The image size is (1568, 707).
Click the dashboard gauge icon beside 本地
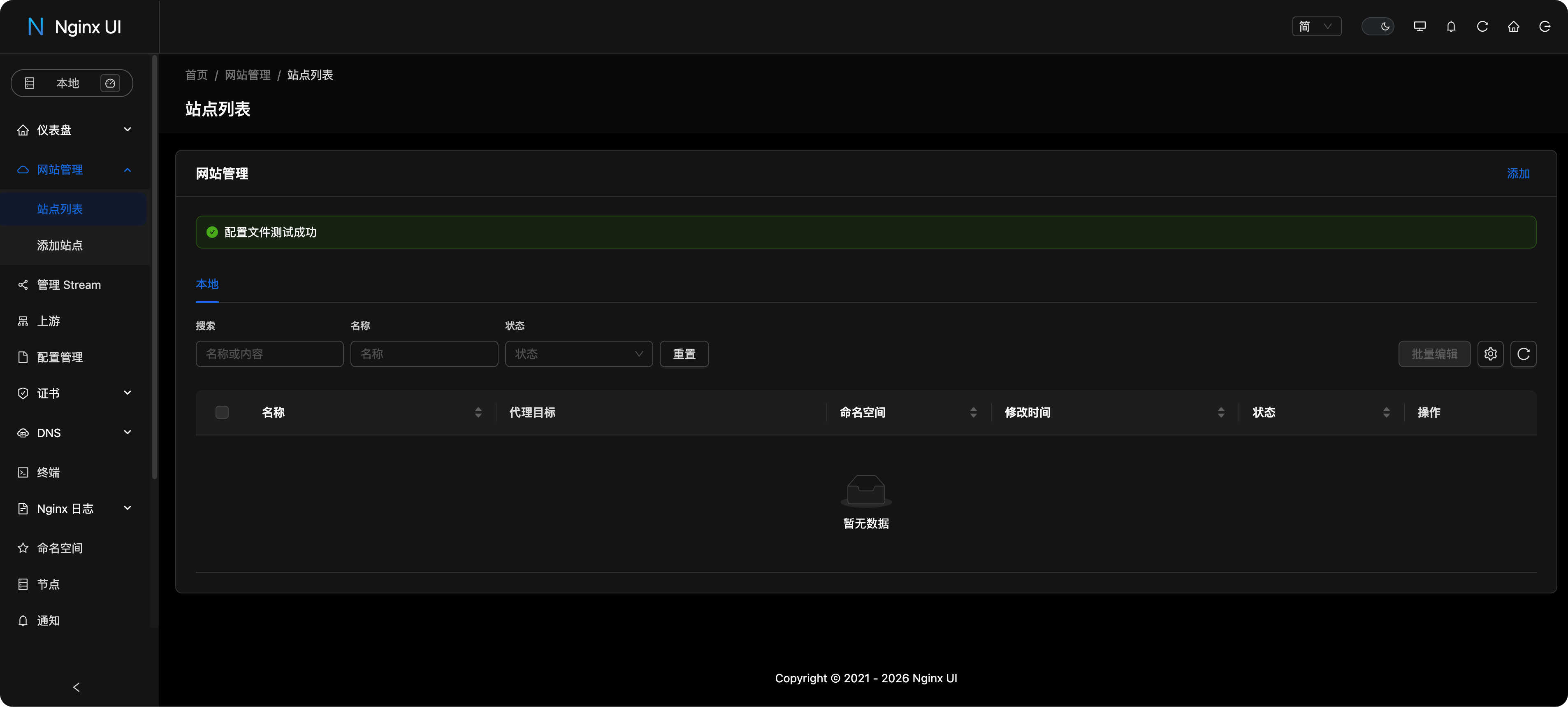pos(110,84)
